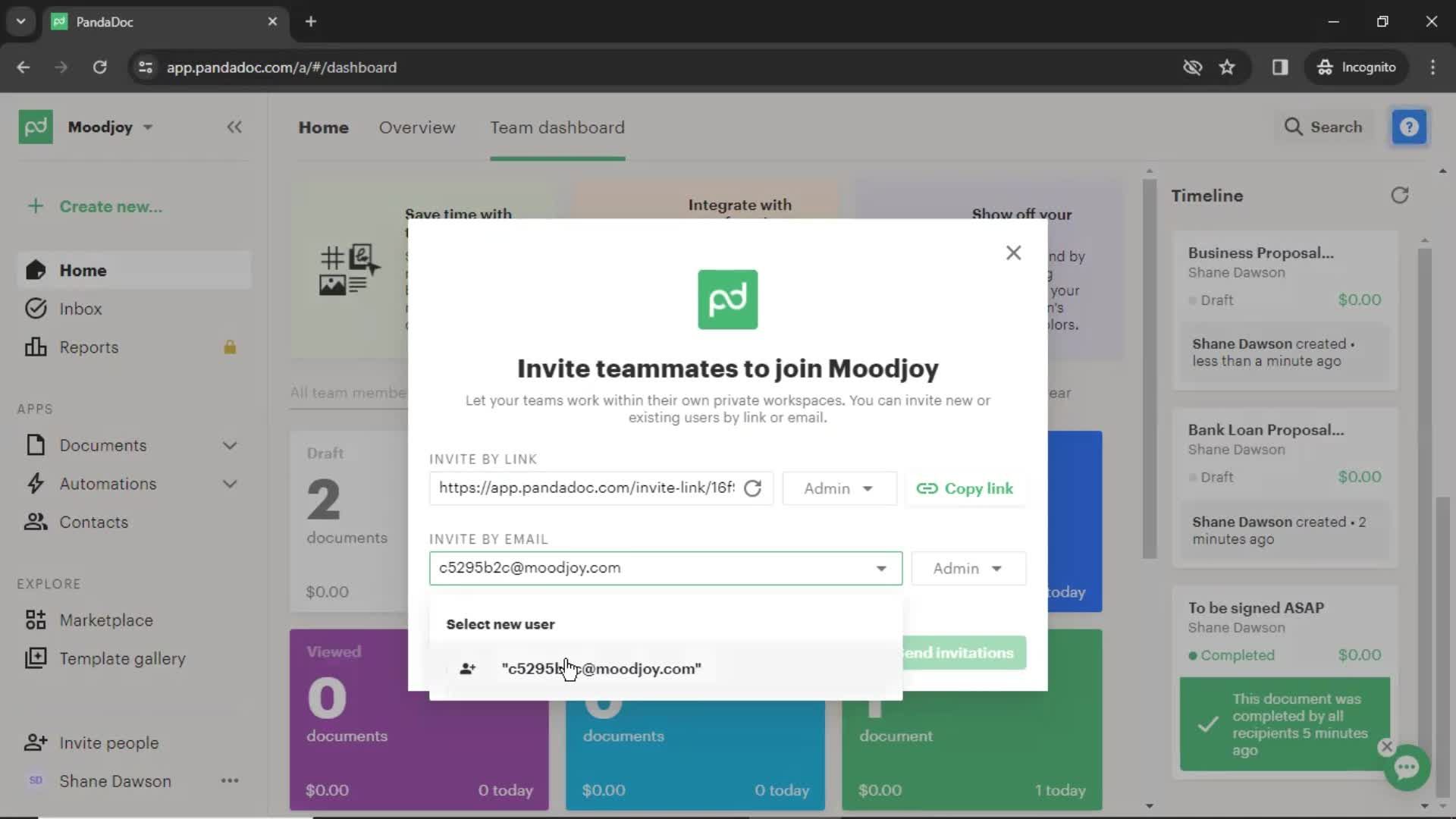Switch to Overview tab
Image resolution: width=1456 pixels, height=819 pixels.
(417, 127)
